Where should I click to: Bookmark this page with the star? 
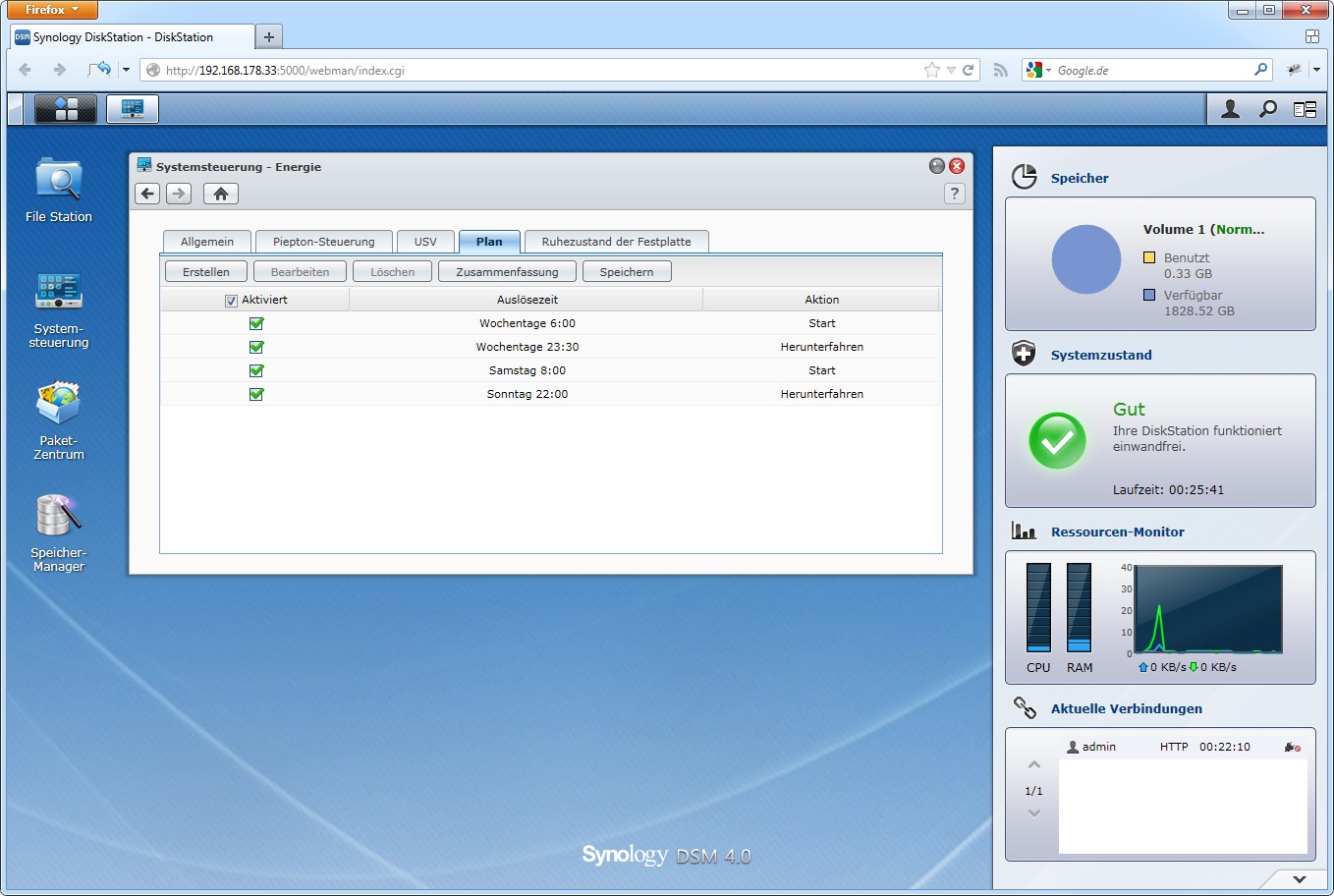tap(931, 70)
